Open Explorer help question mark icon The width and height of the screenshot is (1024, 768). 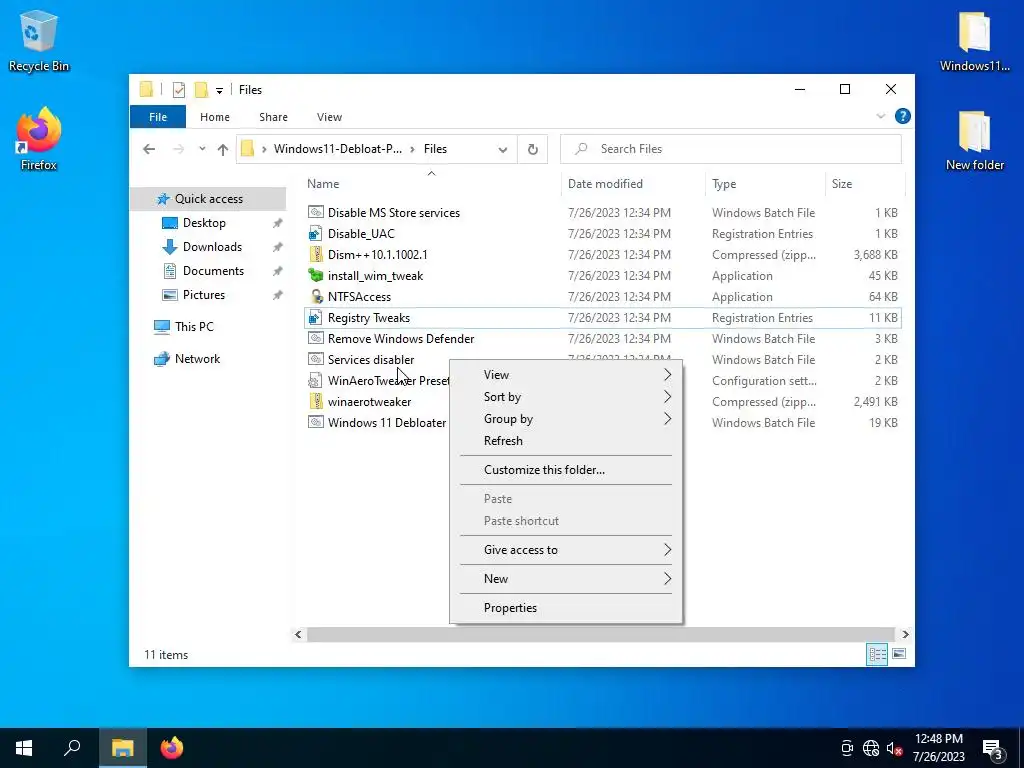903,116
